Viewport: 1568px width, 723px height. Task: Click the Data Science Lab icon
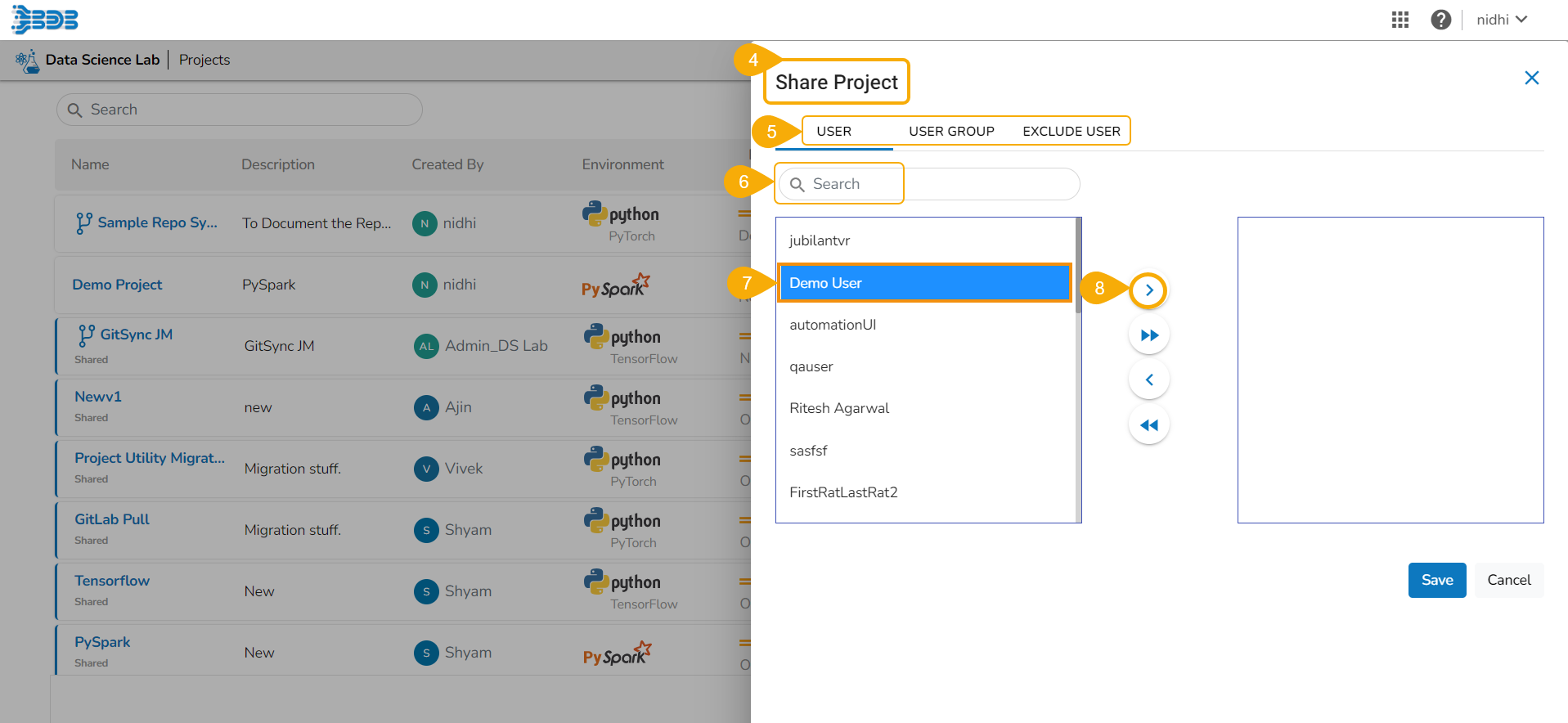click(27, 61)
